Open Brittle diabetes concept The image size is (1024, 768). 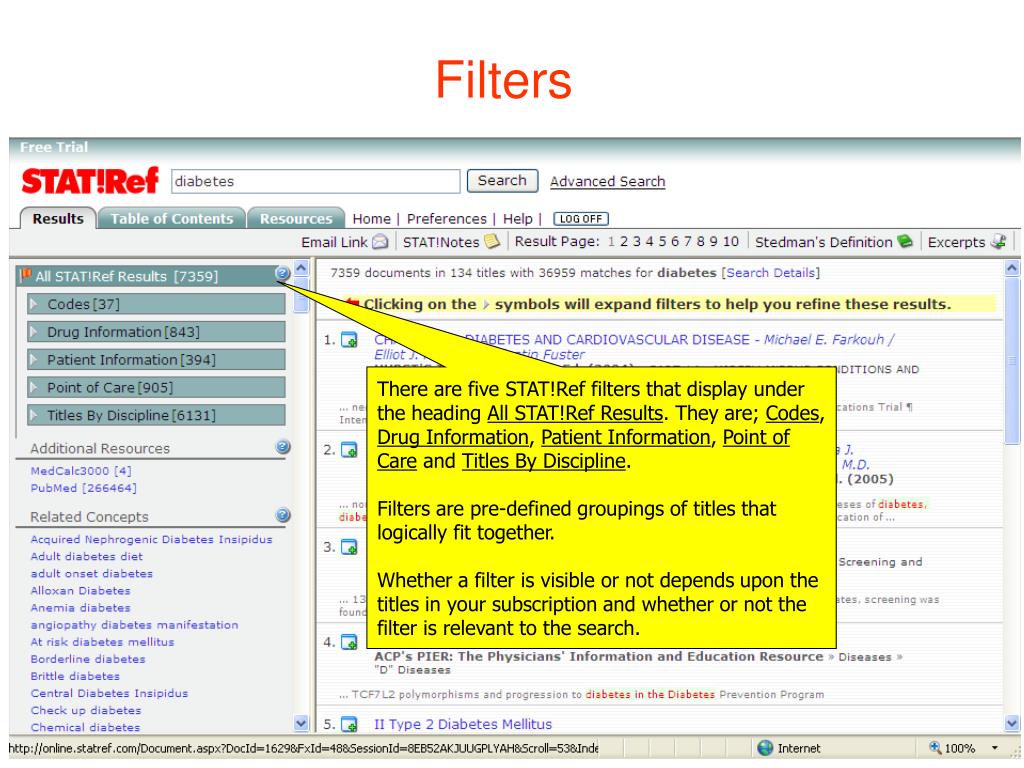click(75, 676)
